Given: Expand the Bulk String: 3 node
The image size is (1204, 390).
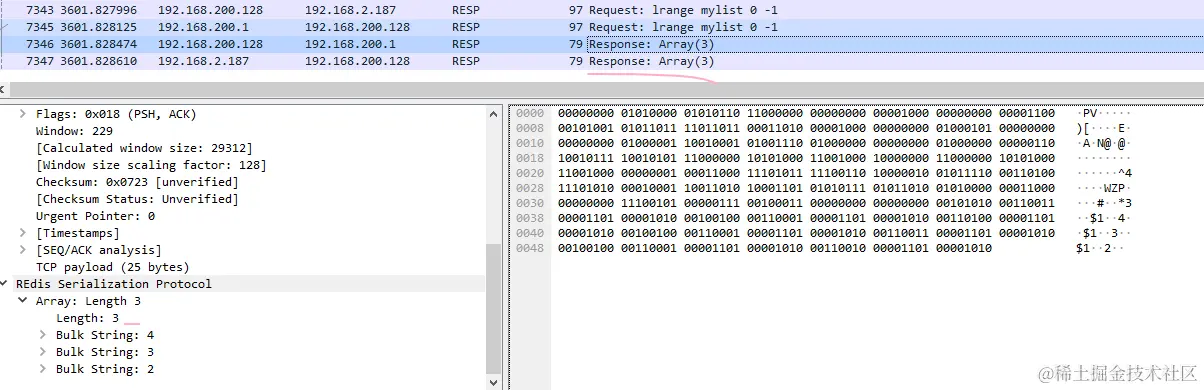Looking at the screenshot, I should (x=43, y=352).
